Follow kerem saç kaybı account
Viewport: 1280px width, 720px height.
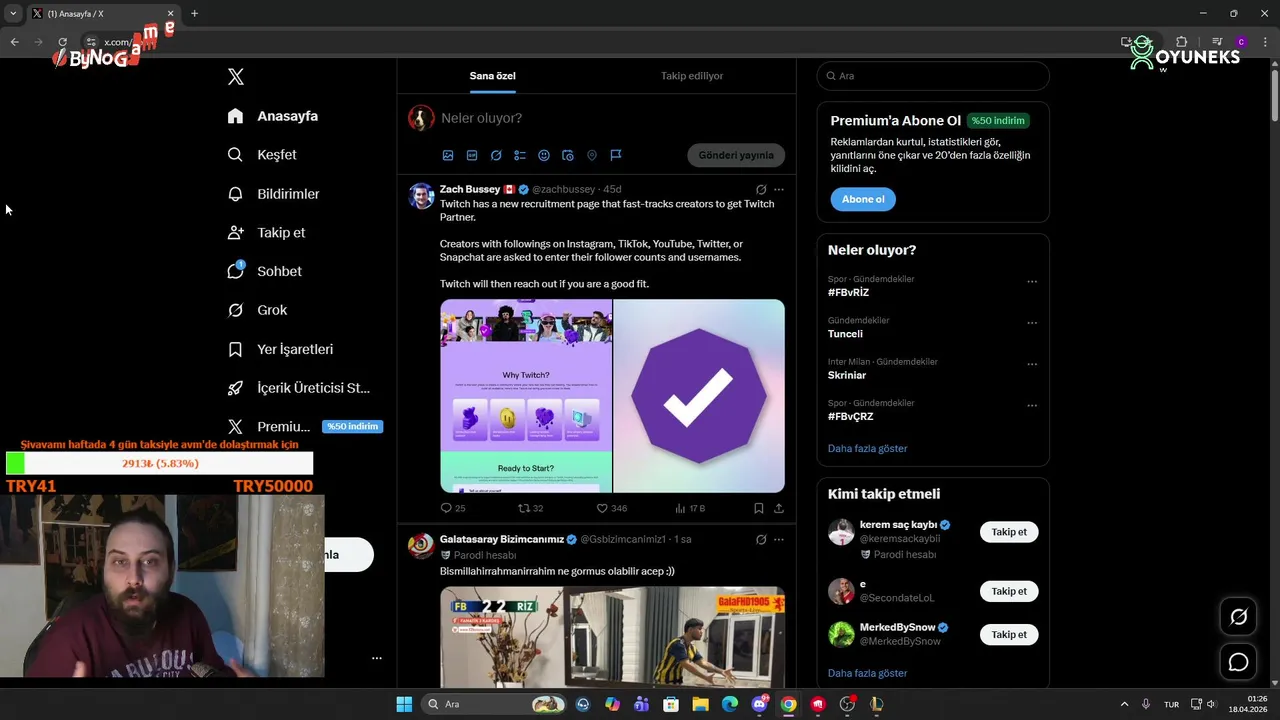coord(1009,532)
